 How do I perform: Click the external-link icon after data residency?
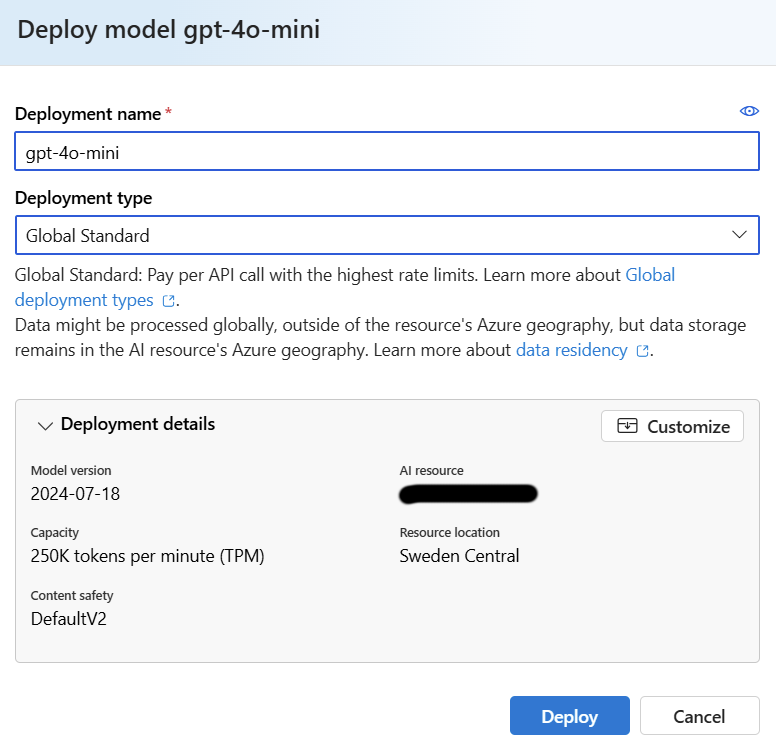click(642, 351)
